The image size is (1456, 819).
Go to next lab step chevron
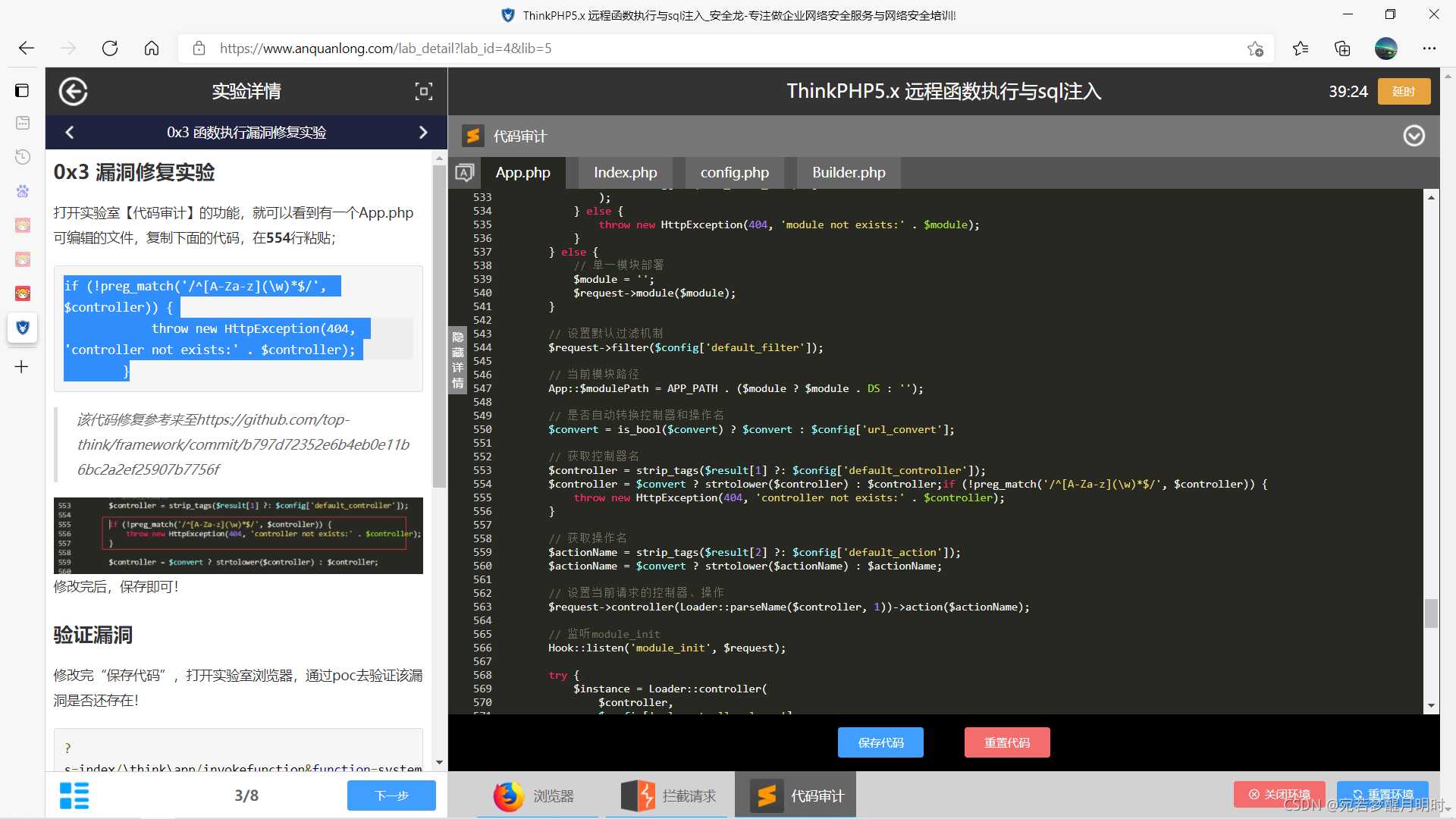pos(423,132)
